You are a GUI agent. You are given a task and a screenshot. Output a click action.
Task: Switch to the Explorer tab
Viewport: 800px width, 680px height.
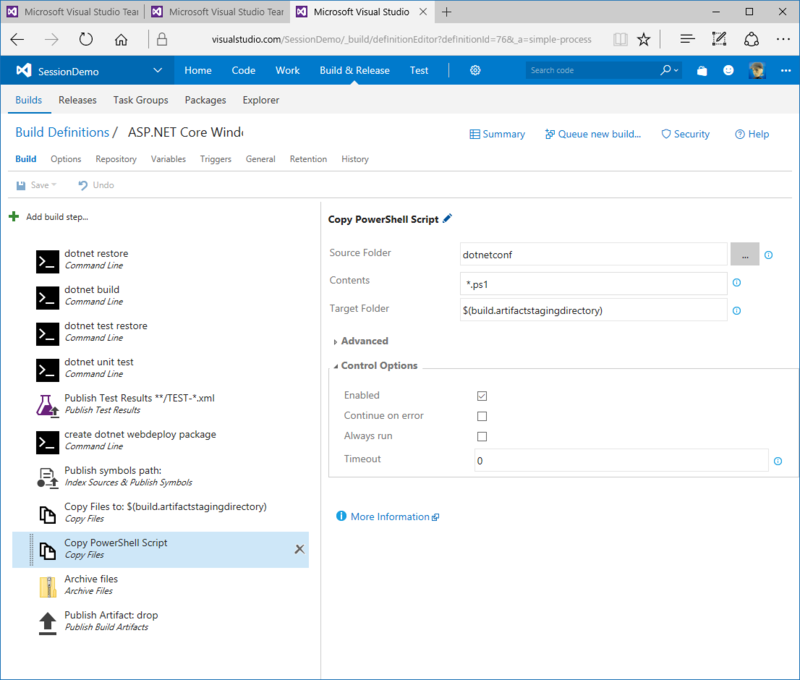point(261,100)
